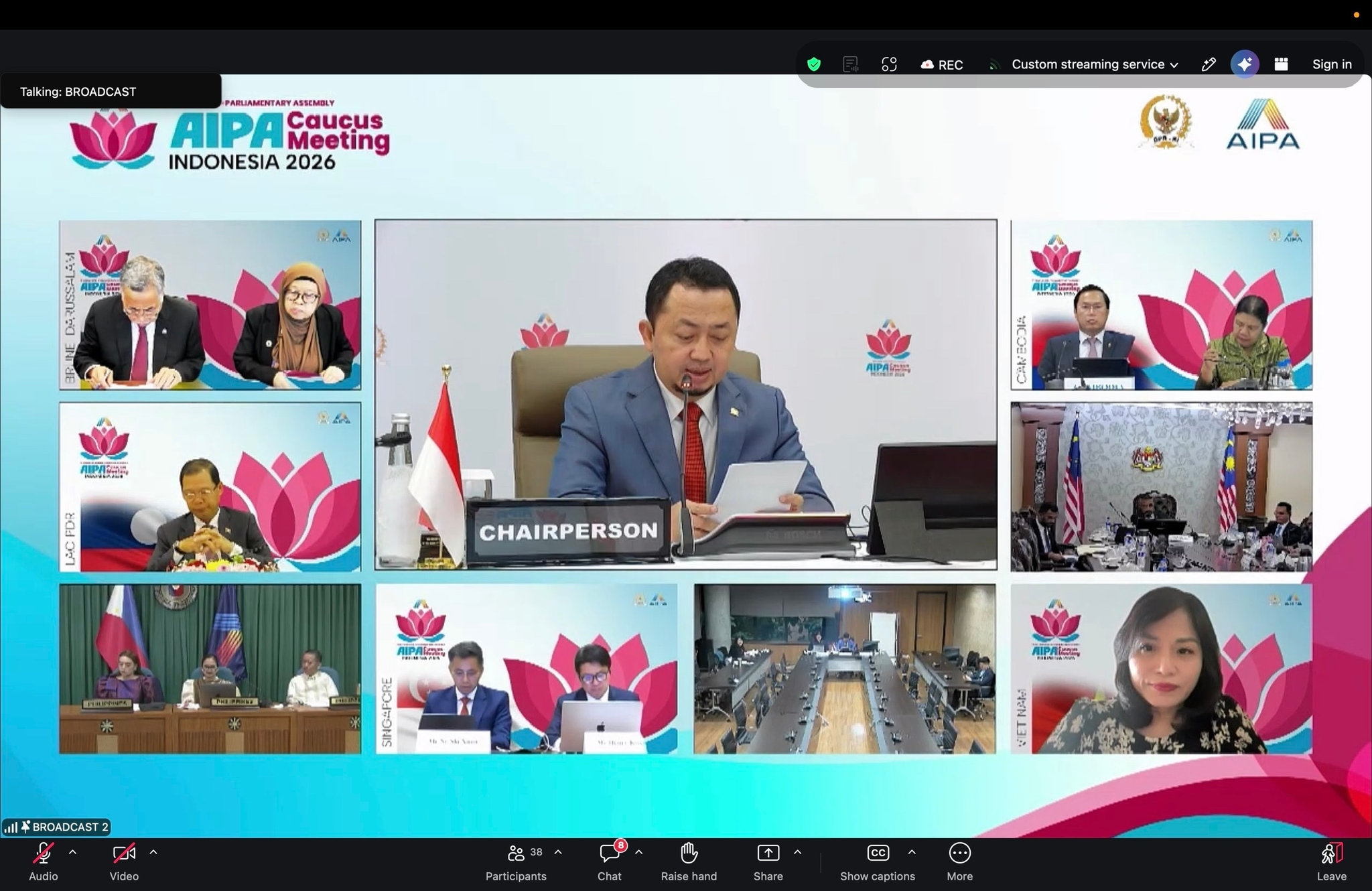The height and width of the screenshot is (891, 1372).
Task: Click the REC cloud recording indicator
Action: tap(942, 64)
